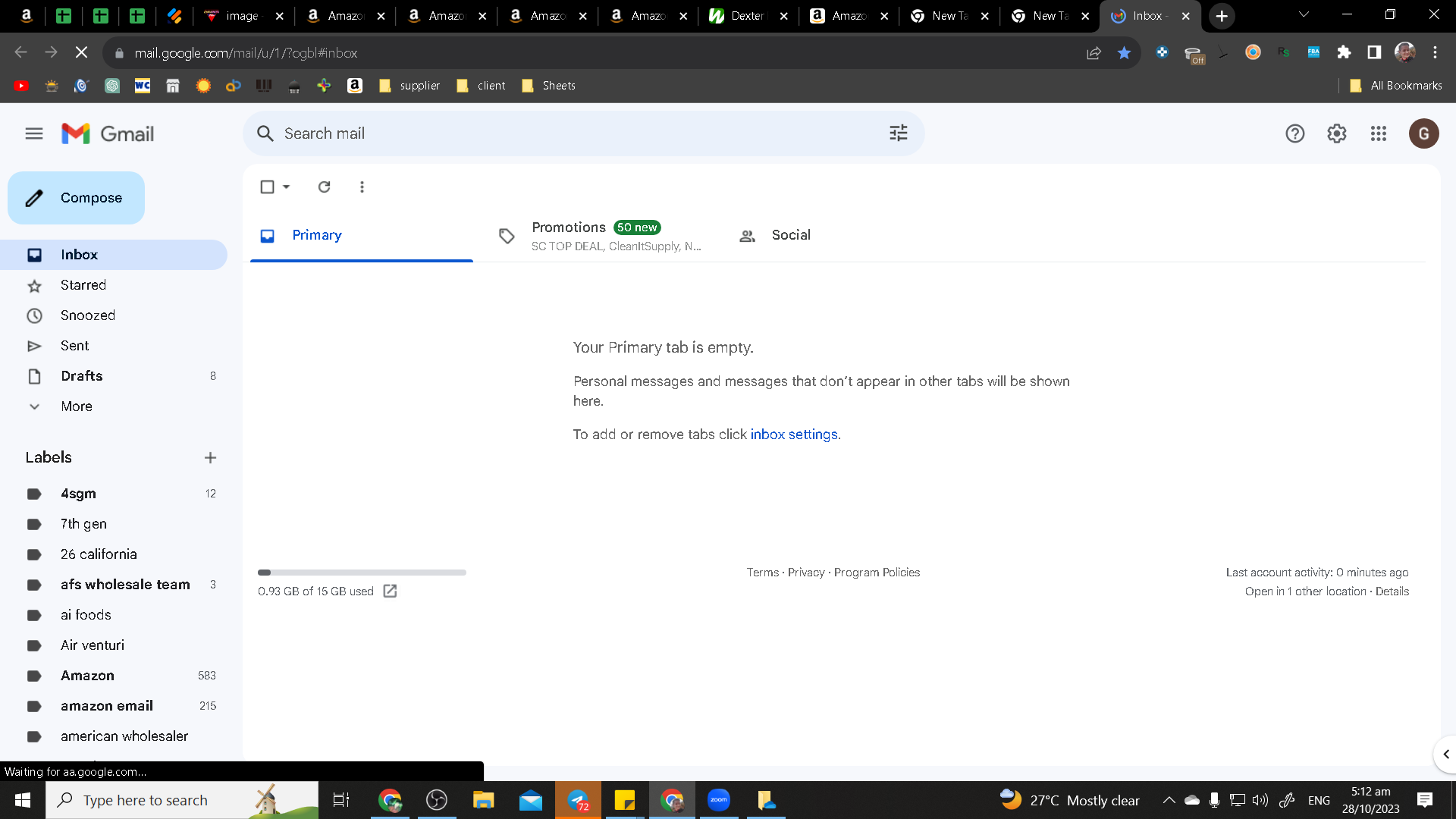The image size is (1456, 819).
Task: Expand the select dropdown arrow next to checkbox
Action: [287, 187]
